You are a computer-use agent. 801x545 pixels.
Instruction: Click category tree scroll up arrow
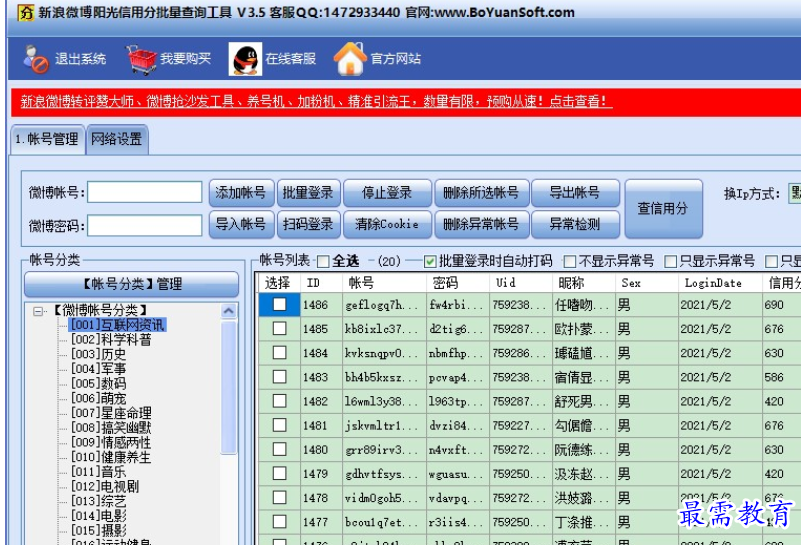228,311
